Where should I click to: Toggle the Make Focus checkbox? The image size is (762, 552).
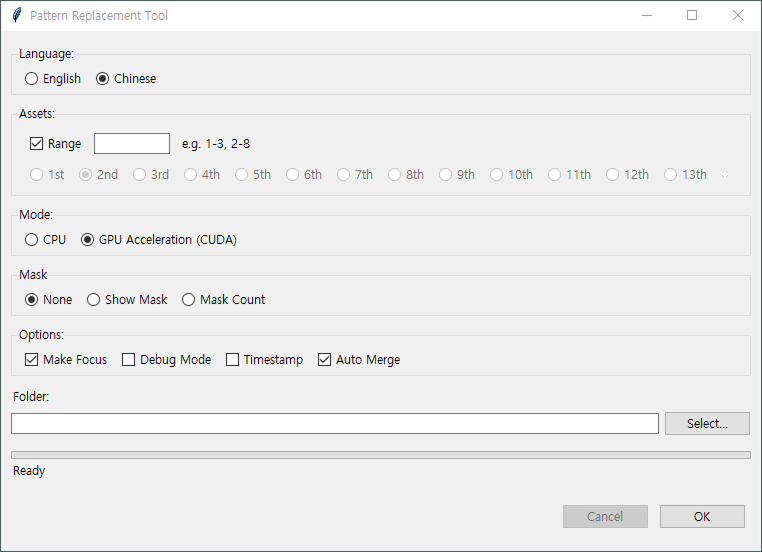coord(31,360)
